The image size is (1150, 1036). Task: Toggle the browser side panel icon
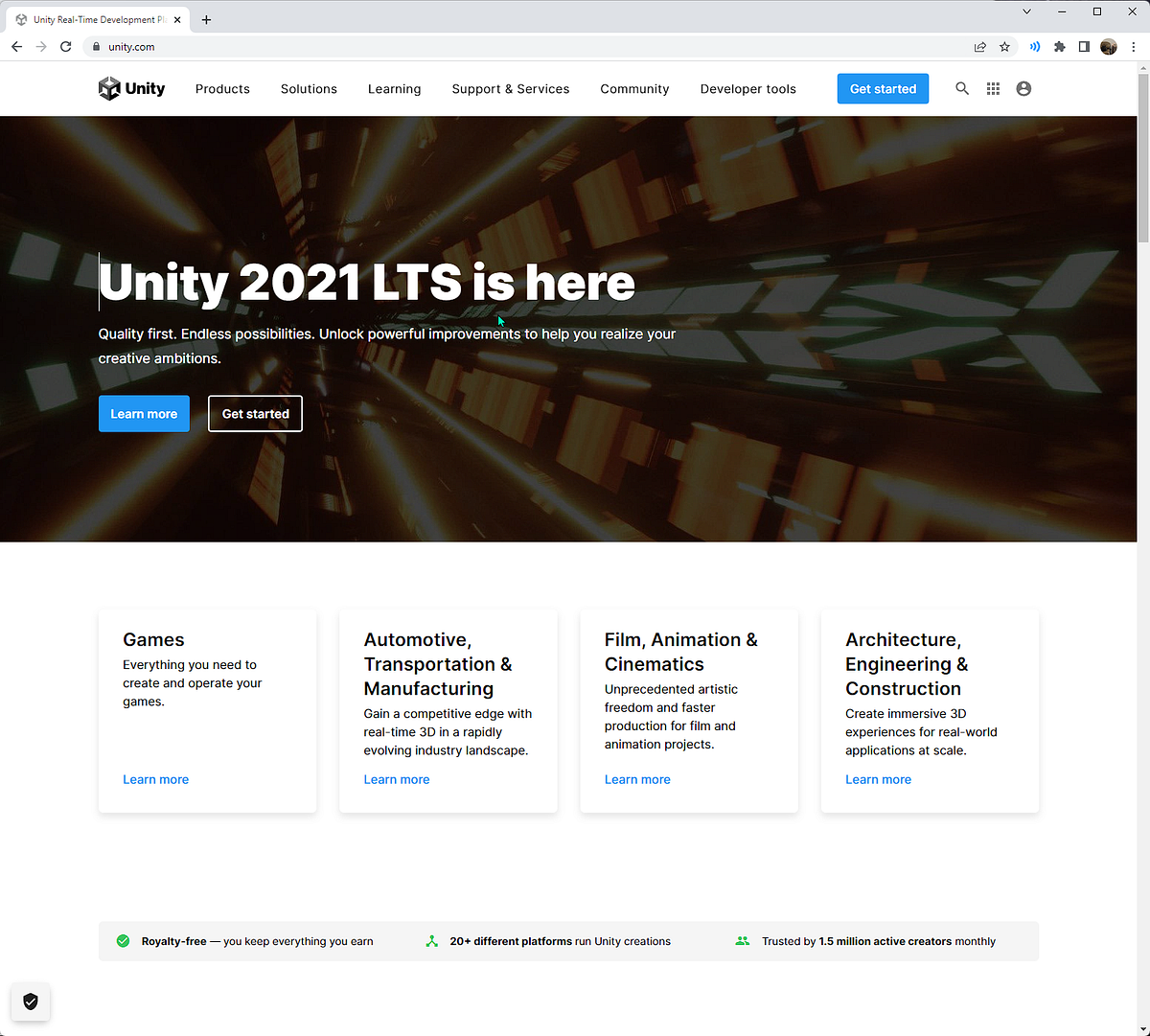[x=1084, y=46]
